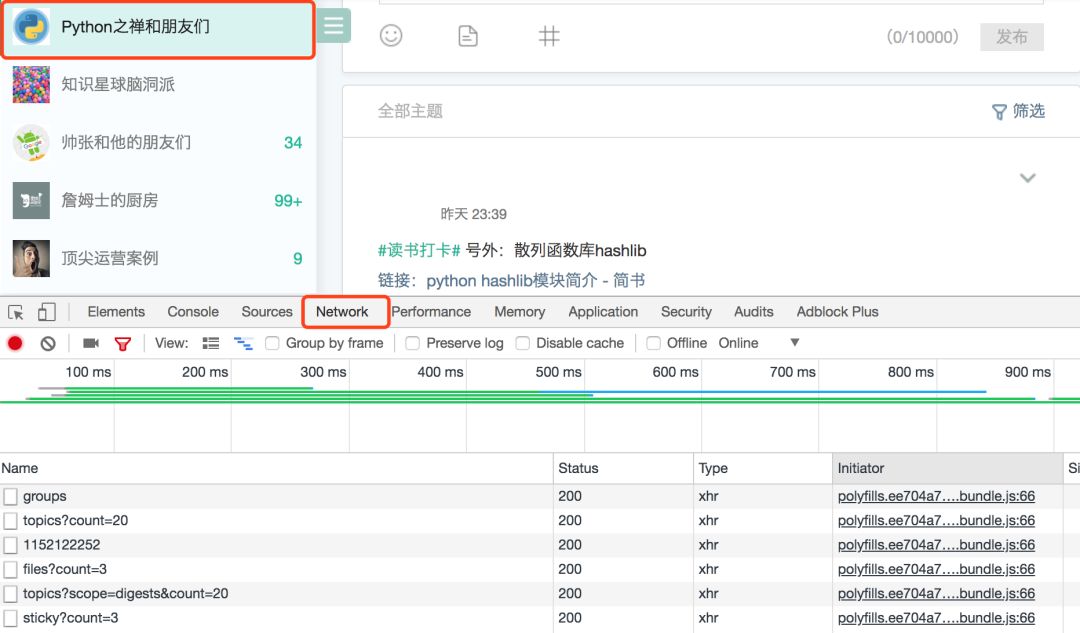The height and width of the screenshot is (633, 1080).
Task: Open the Adblock Plus tab
Action: tap(838, 312)
